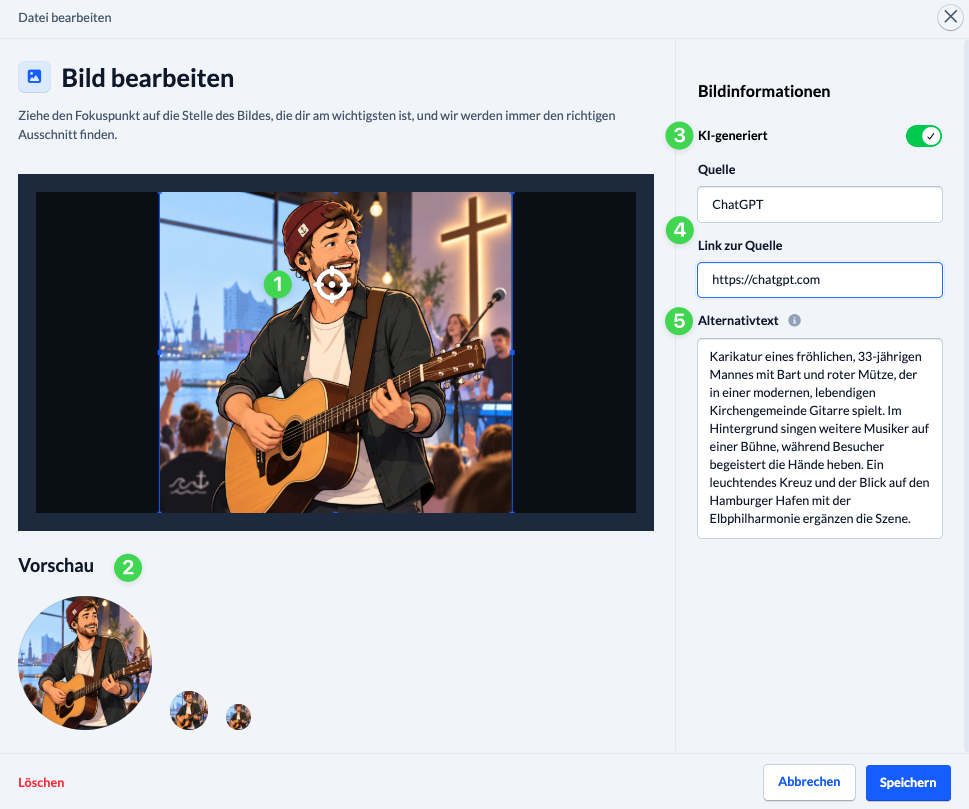This screenshot has width=969, height=809.
Task: Click the KI-generiert label
Action: click(x=732, y=136)
